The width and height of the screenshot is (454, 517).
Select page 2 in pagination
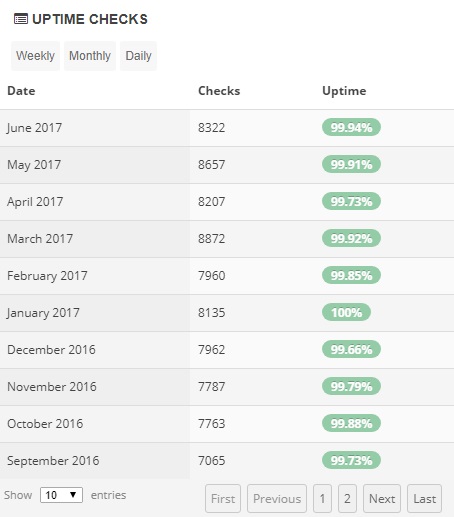[347, 499]
